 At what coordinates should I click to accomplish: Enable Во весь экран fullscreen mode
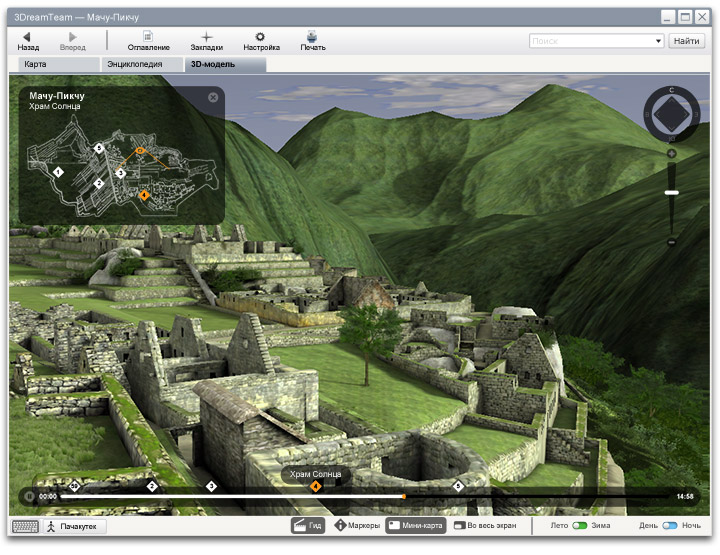pos(487,525)
